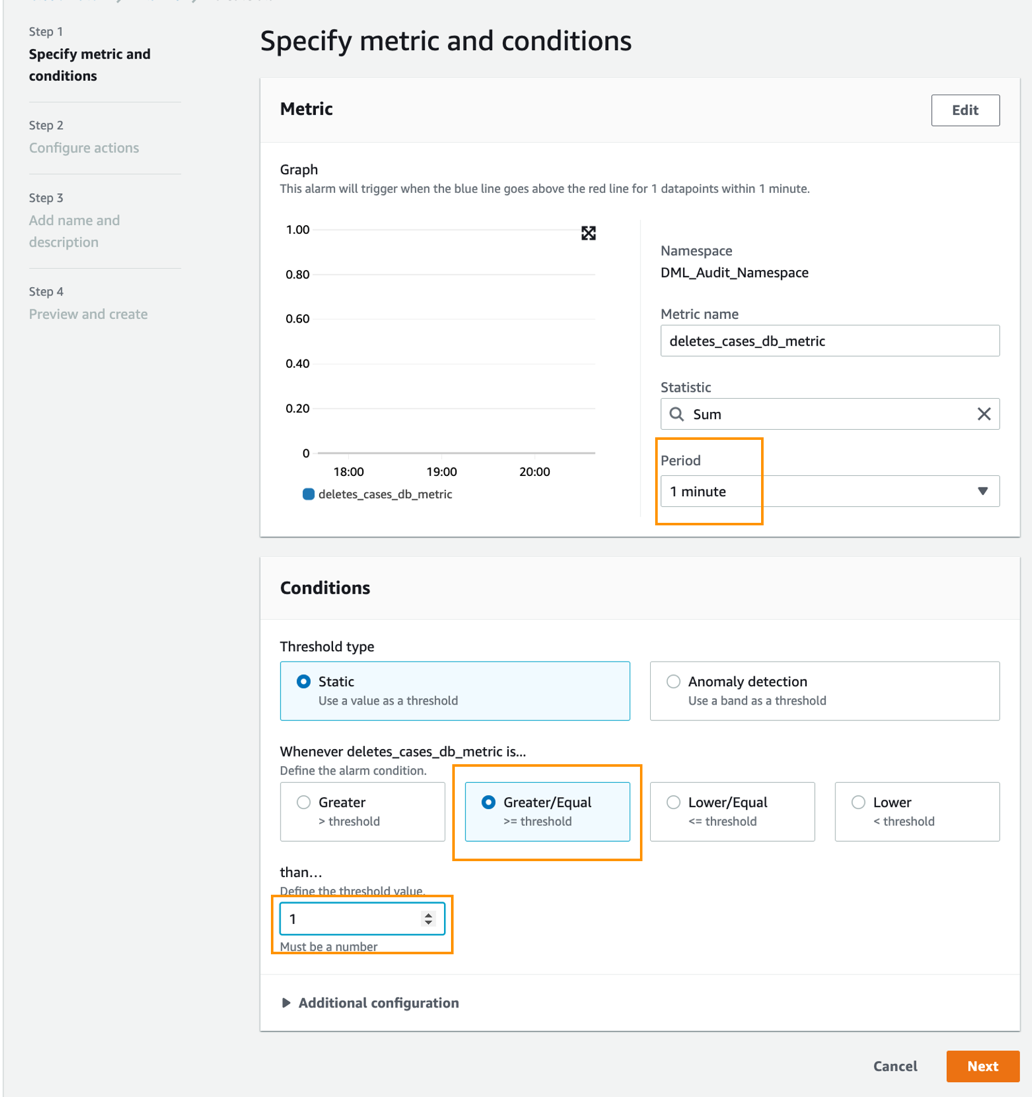Select the Lower than threshold condition
This screenshot has width=1032, height=1097.
(858, 802)
